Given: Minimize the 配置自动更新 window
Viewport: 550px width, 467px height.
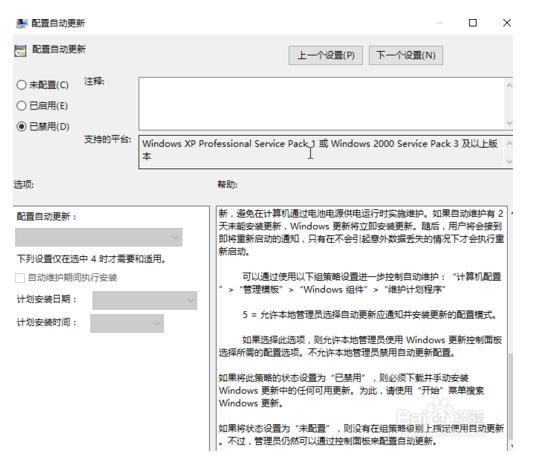Looking at the screenshot, I should click(440, 23).
